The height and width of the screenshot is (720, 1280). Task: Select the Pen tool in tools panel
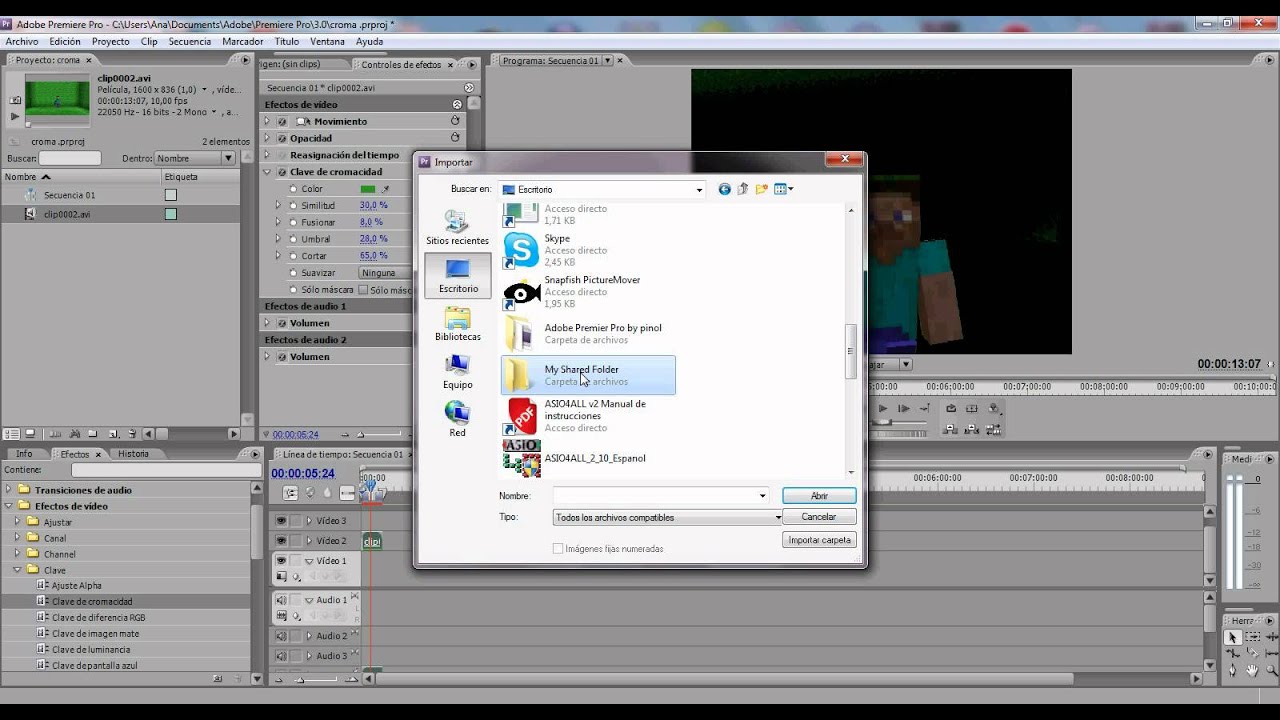[1232, 671]
